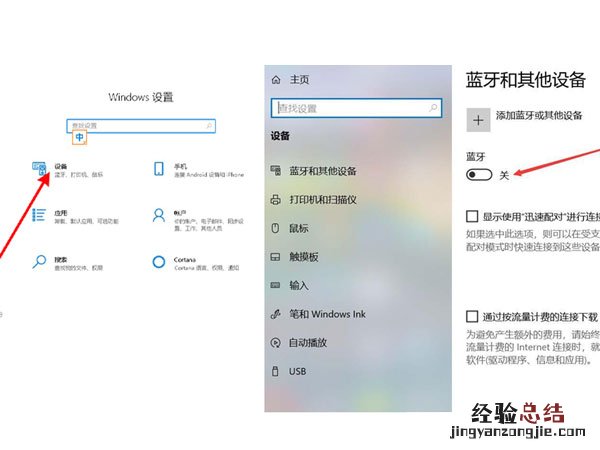Viewport: 600px width, 450px height.
Task: Select 鼠标 mouse icon in sidebar
Action: [275, 228]
